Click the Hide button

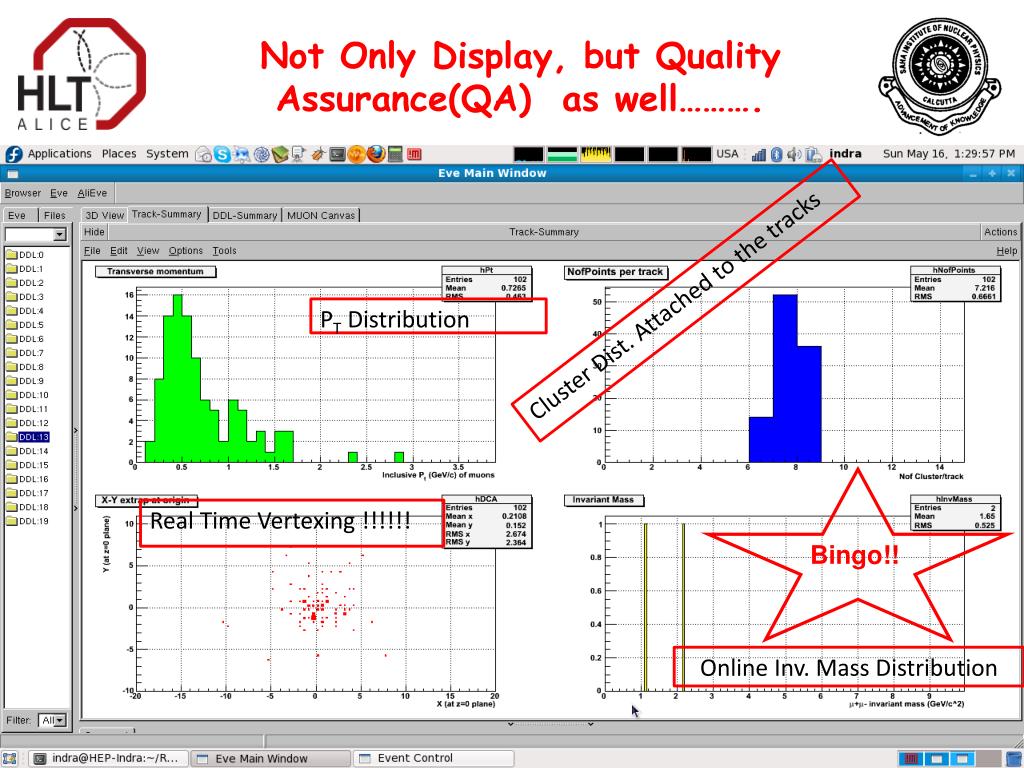(x=94, y=232)
